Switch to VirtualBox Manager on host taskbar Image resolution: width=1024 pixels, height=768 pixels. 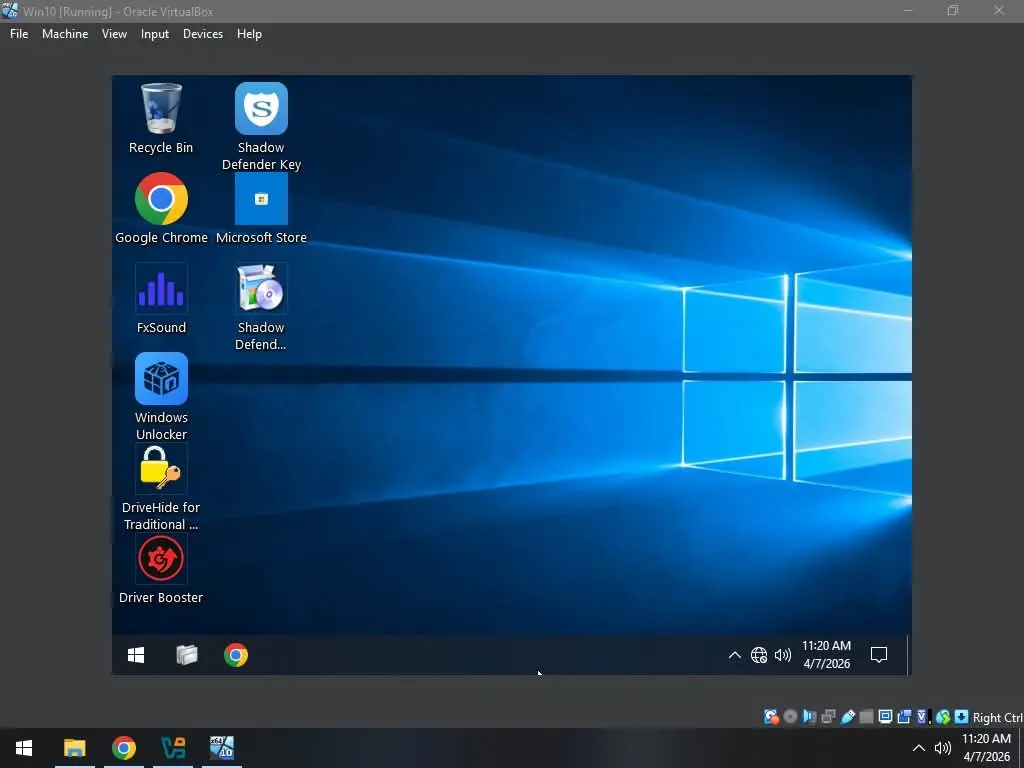pyautogui.click(x=173, y=748)
